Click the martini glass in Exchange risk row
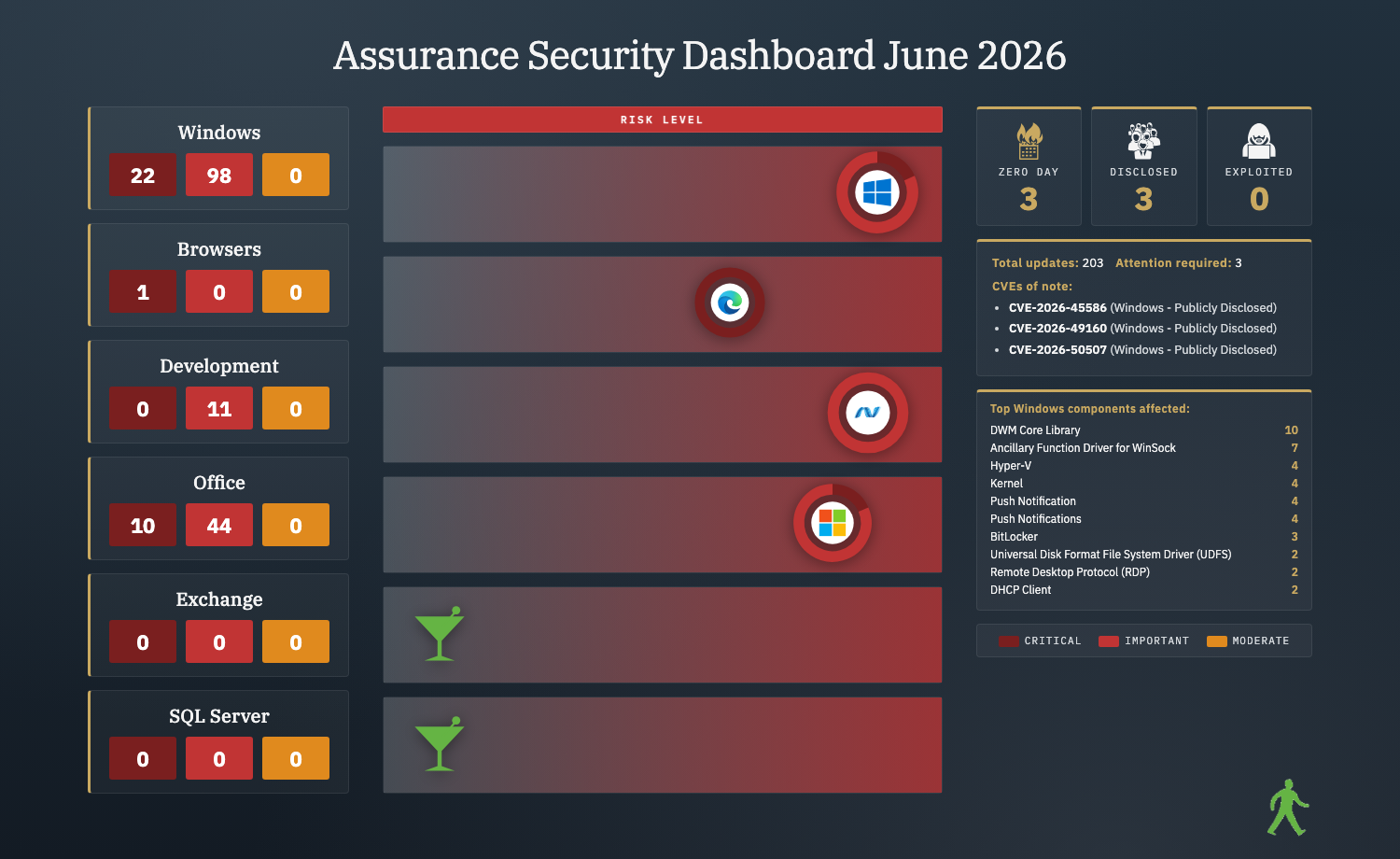Screen dimensions: 1400x859 coord(439,634)
